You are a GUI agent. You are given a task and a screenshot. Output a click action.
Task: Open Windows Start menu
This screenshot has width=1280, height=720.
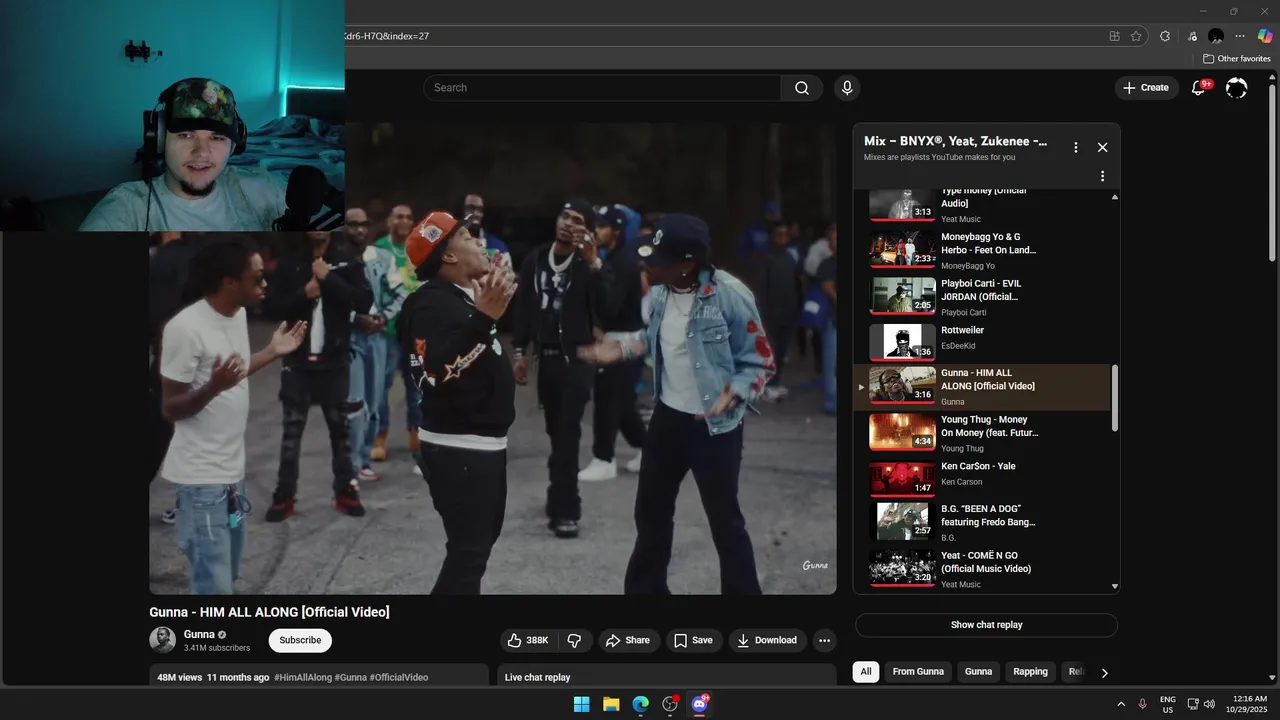581,704
